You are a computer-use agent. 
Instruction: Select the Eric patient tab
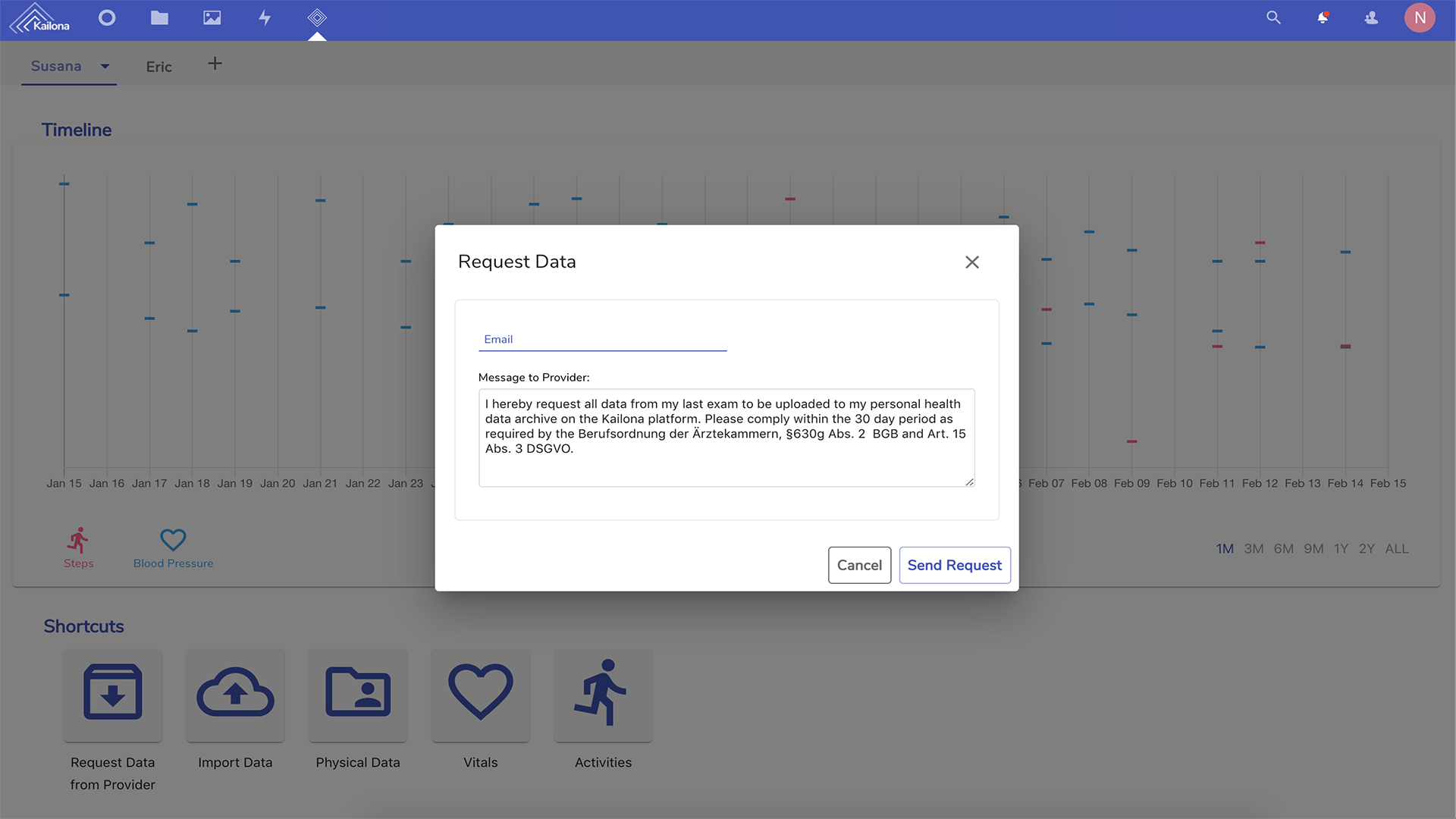click(x=158, y=66)
